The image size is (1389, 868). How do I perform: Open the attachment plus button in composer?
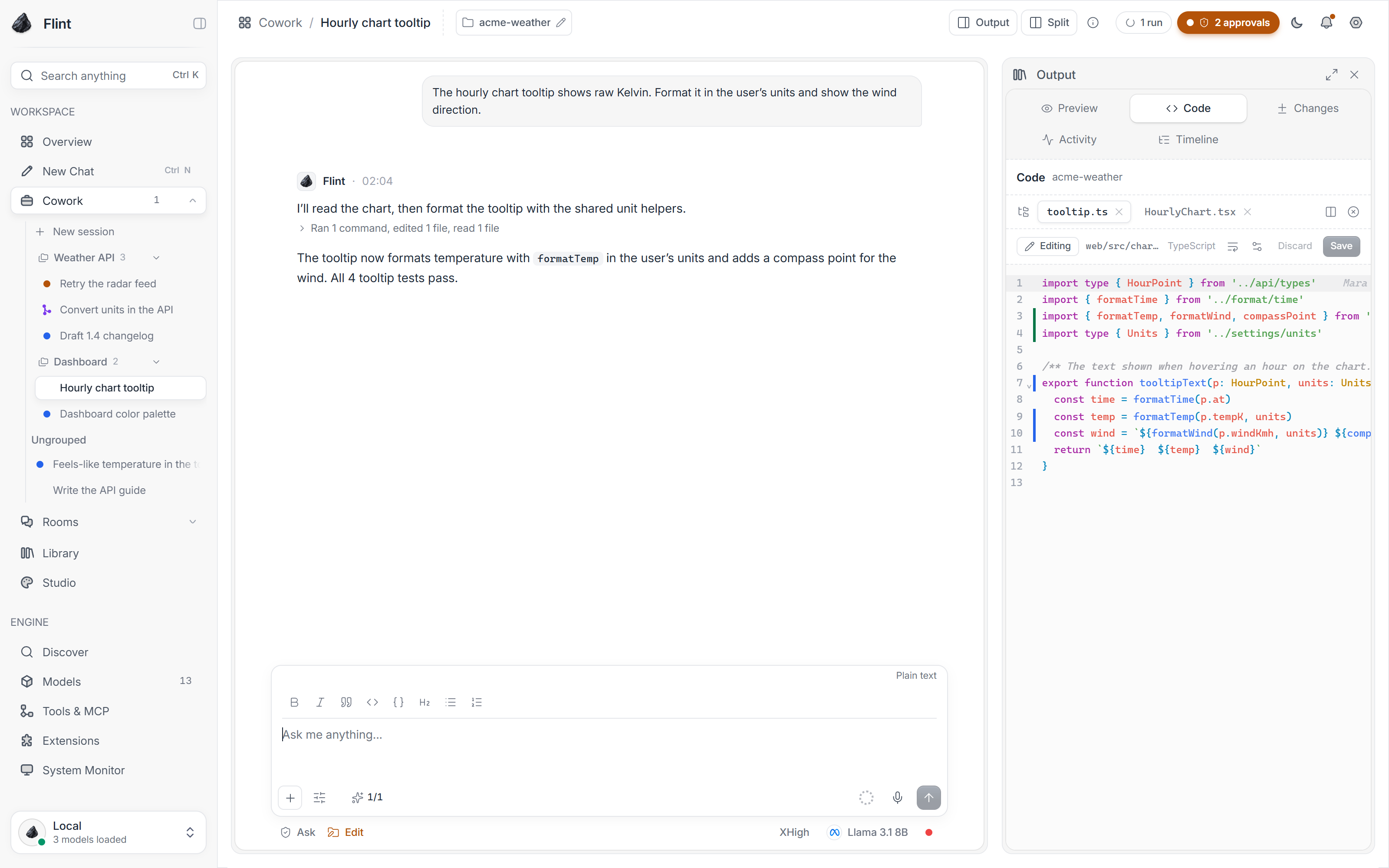(x=290, y=797)
